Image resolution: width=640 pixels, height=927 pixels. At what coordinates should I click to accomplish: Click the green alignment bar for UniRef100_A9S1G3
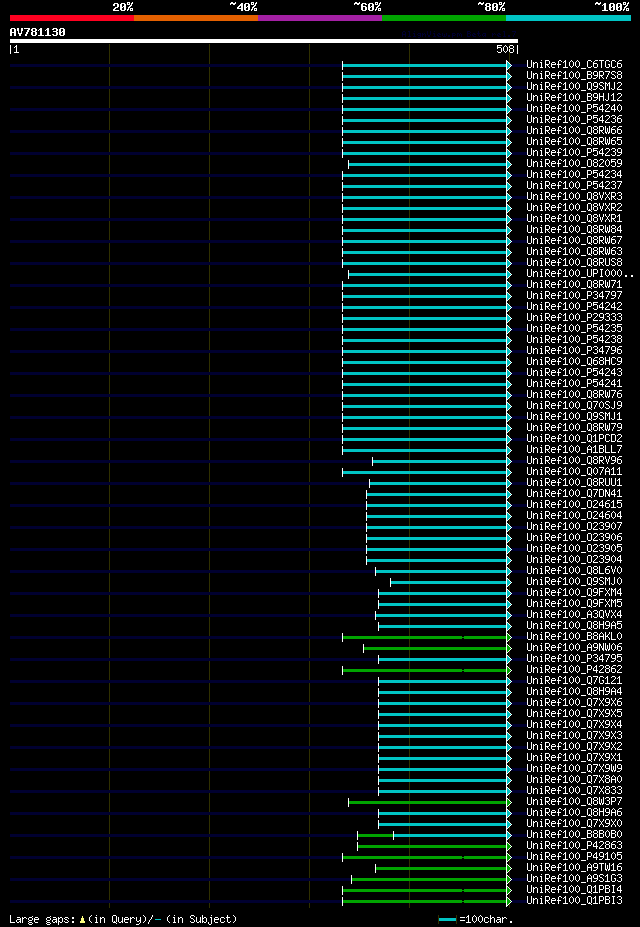coord(430,879)
